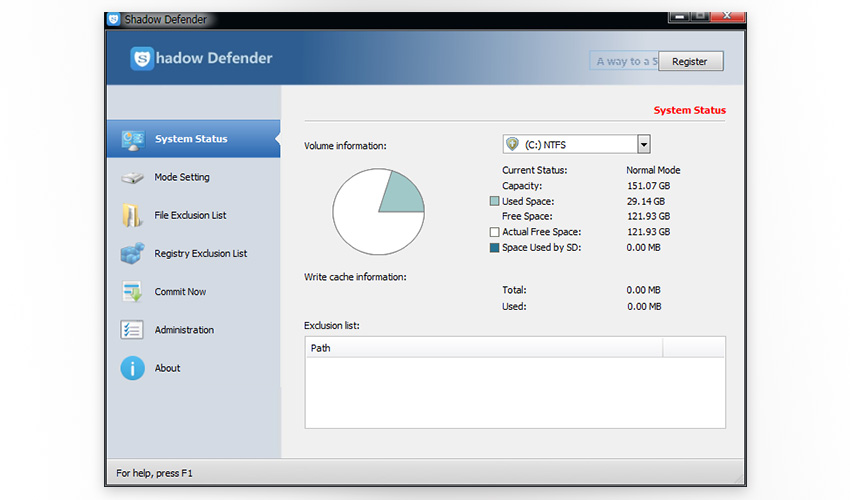Open the Mode Setting section

182,177
